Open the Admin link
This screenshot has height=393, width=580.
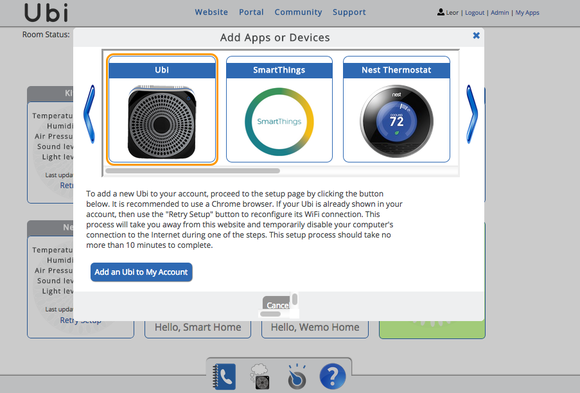pyautogui.click(x=500, y=13)
